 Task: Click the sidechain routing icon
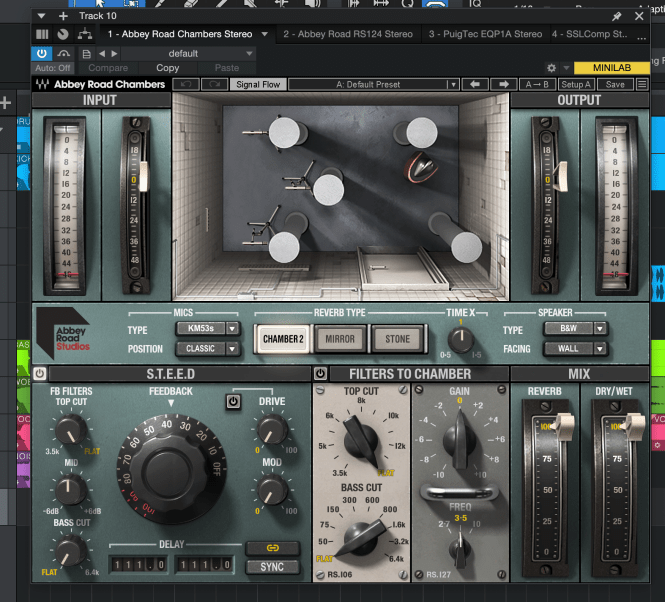[x=85, y=34]
